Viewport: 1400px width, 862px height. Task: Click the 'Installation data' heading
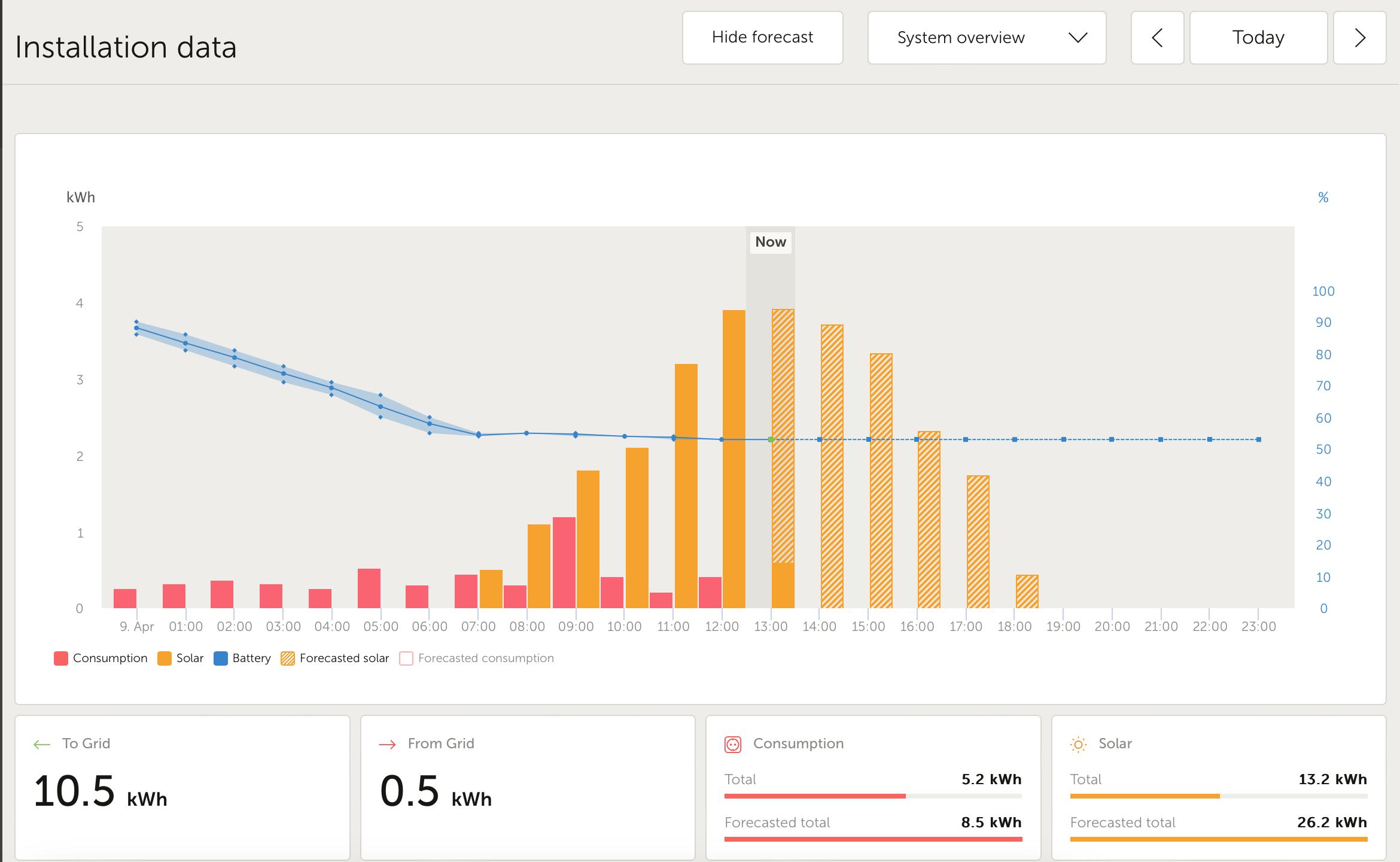pyautogui.click(x=126, y=47)
